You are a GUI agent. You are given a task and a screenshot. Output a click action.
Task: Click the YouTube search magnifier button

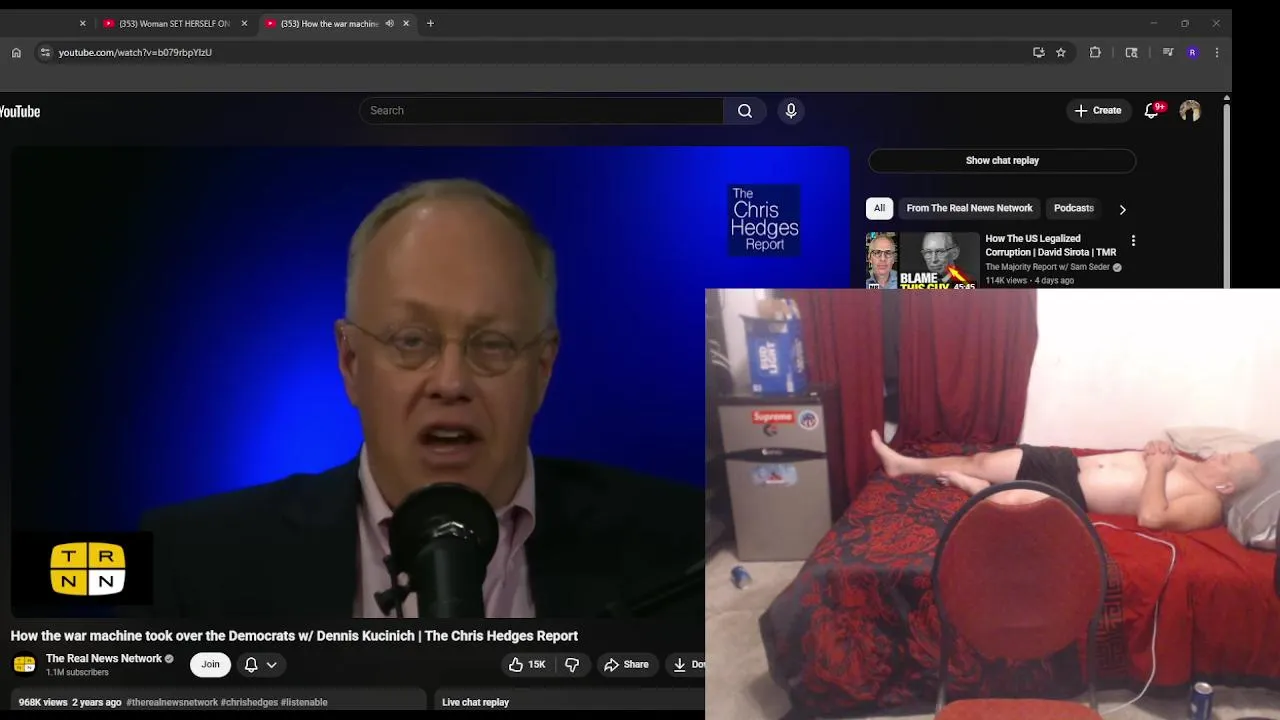coord(745,111)
